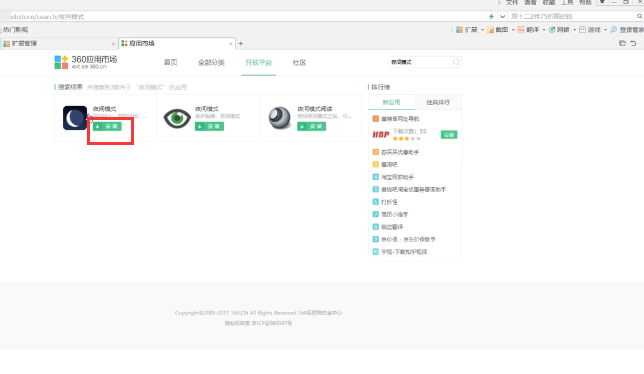Open the rank 9 app in the ranking list
The height and width of the screenshot is (374, 644).
pos(408,239)
